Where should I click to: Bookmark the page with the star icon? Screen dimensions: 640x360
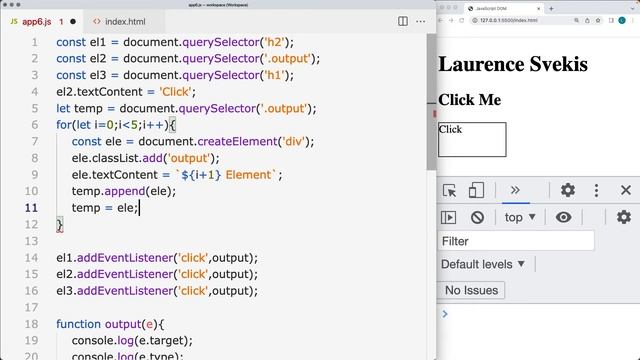pos(598,20)
